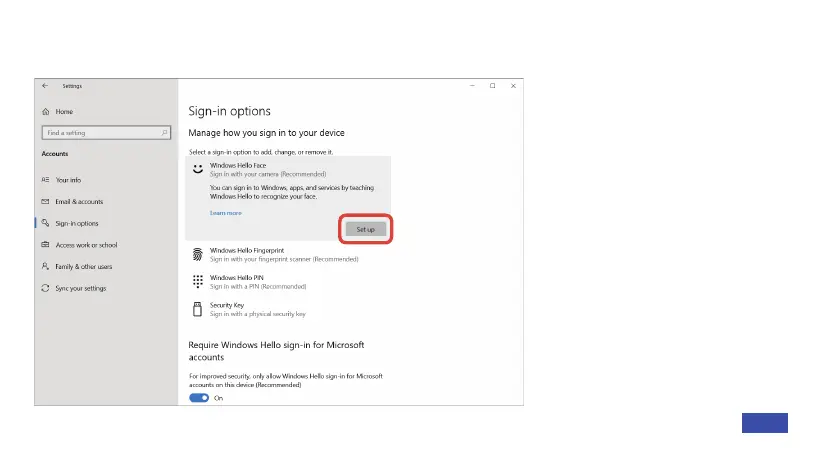Click the back arrow in Settings

point(45,85)
